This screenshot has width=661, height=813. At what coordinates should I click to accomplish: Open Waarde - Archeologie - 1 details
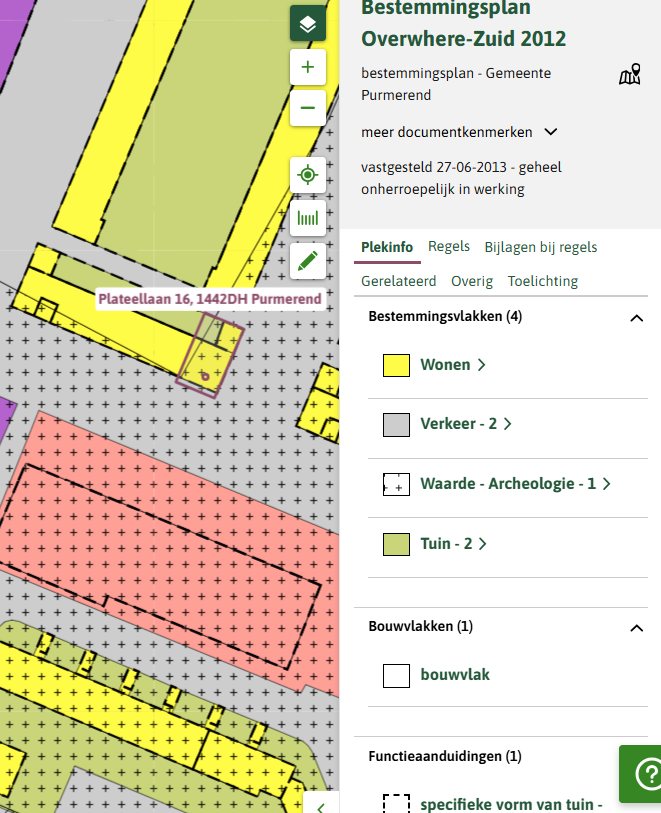point(515,484)
